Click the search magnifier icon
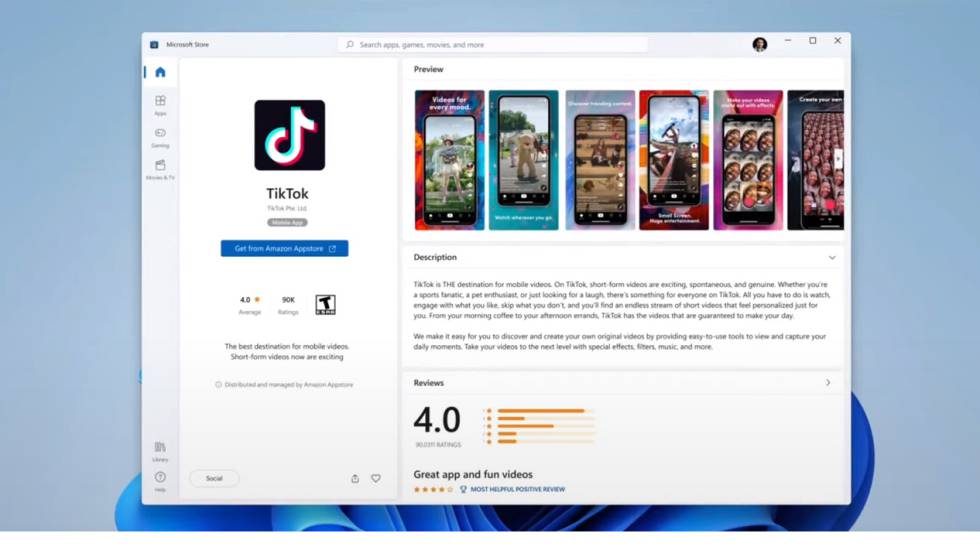Viewport: 980px width, 557px height. [350, 44]
